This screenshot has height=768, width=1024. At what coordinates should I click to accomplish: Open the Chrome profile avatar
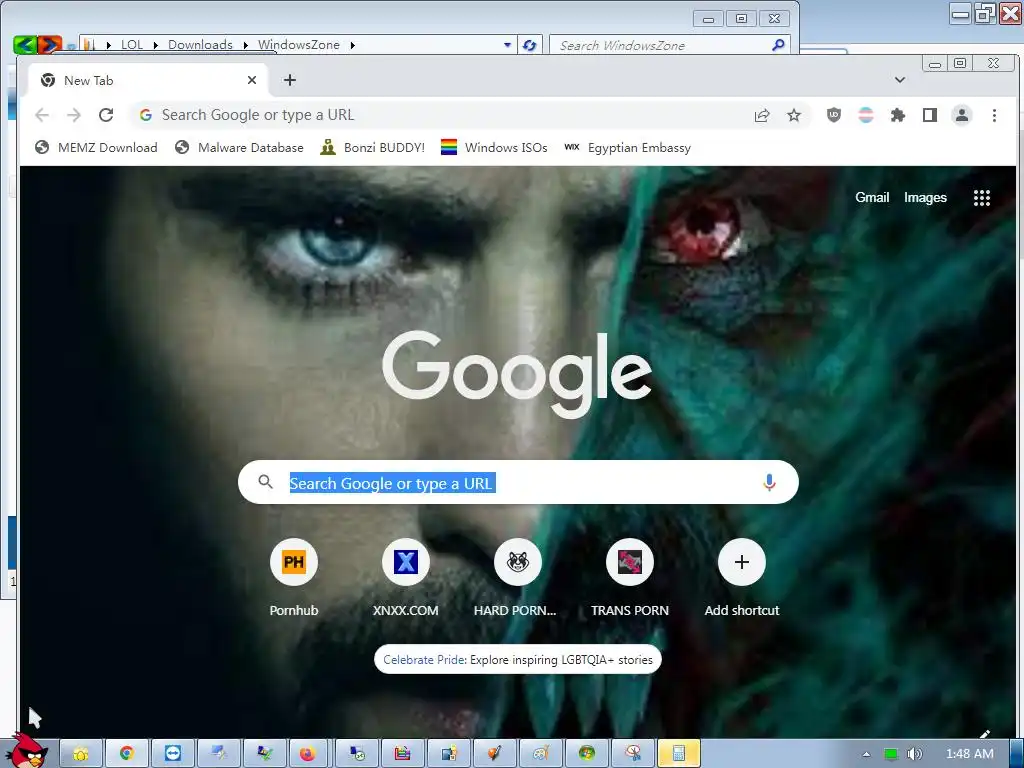(x=962, y=116)
